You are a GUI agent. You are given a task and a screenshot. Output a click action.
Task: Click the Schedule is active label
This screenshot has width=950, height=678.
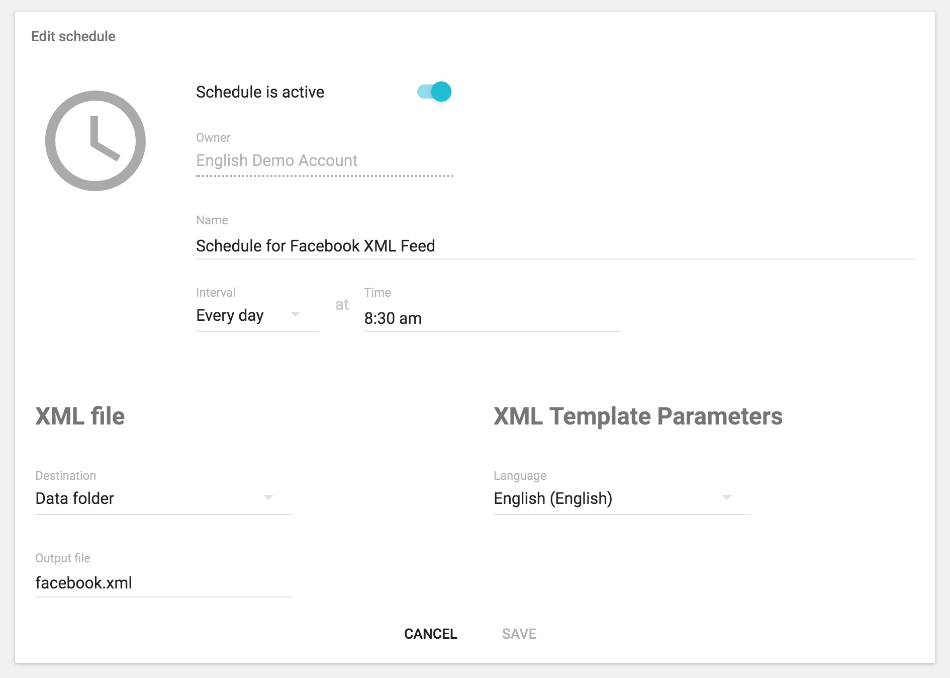tap(260, 92)
